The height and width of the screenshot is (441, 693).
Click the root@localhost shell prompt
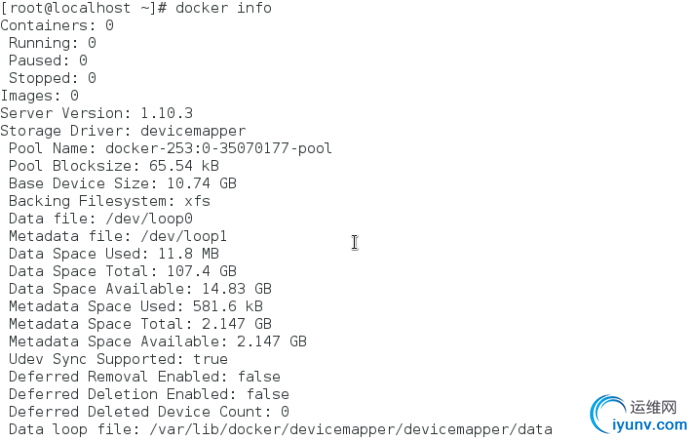[84, 8]
